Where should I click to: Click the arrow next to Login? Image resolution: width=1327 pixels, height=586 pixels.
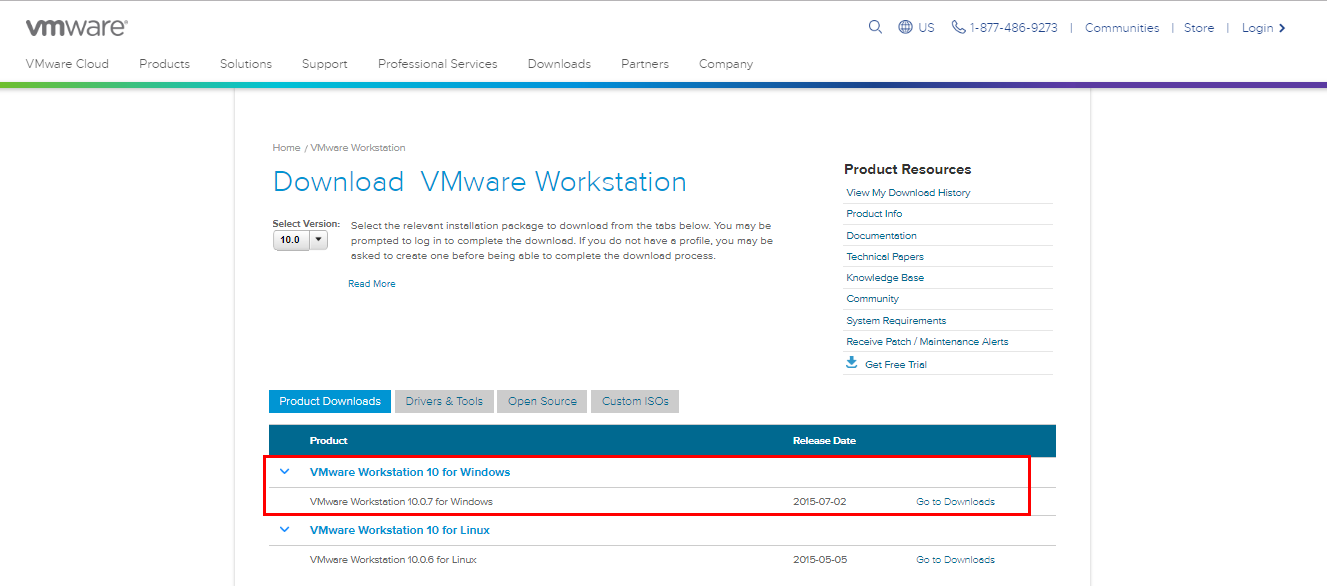click(1282, 28)
